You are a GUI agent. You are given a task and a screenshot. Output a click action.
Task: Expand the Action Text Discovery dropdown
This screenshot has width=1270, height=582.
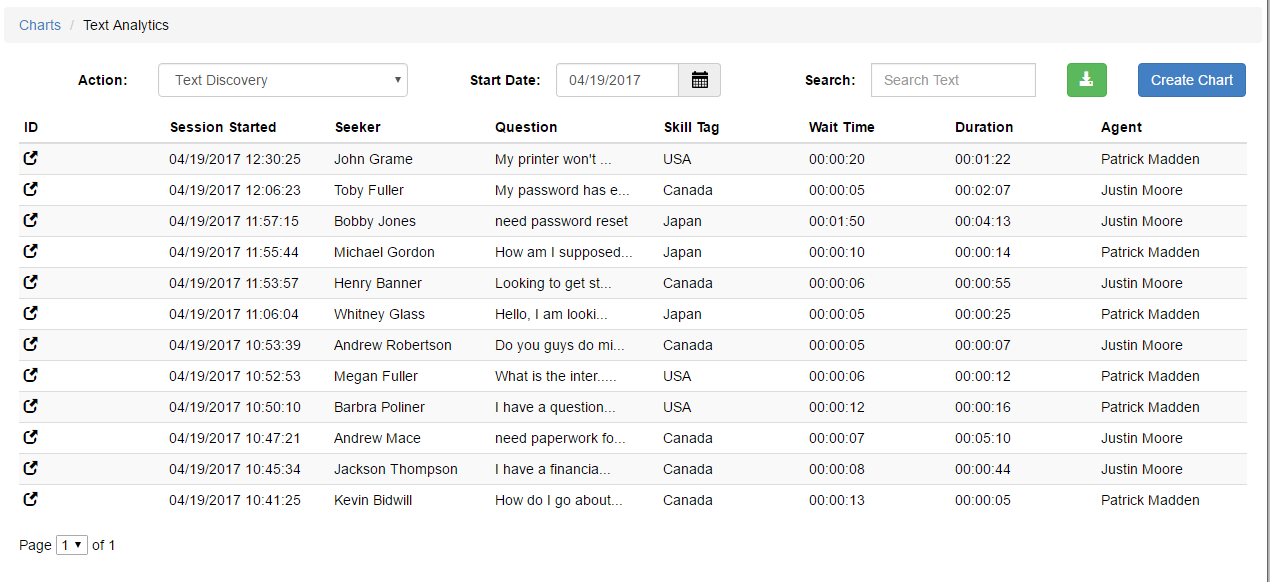coord(283,80)
